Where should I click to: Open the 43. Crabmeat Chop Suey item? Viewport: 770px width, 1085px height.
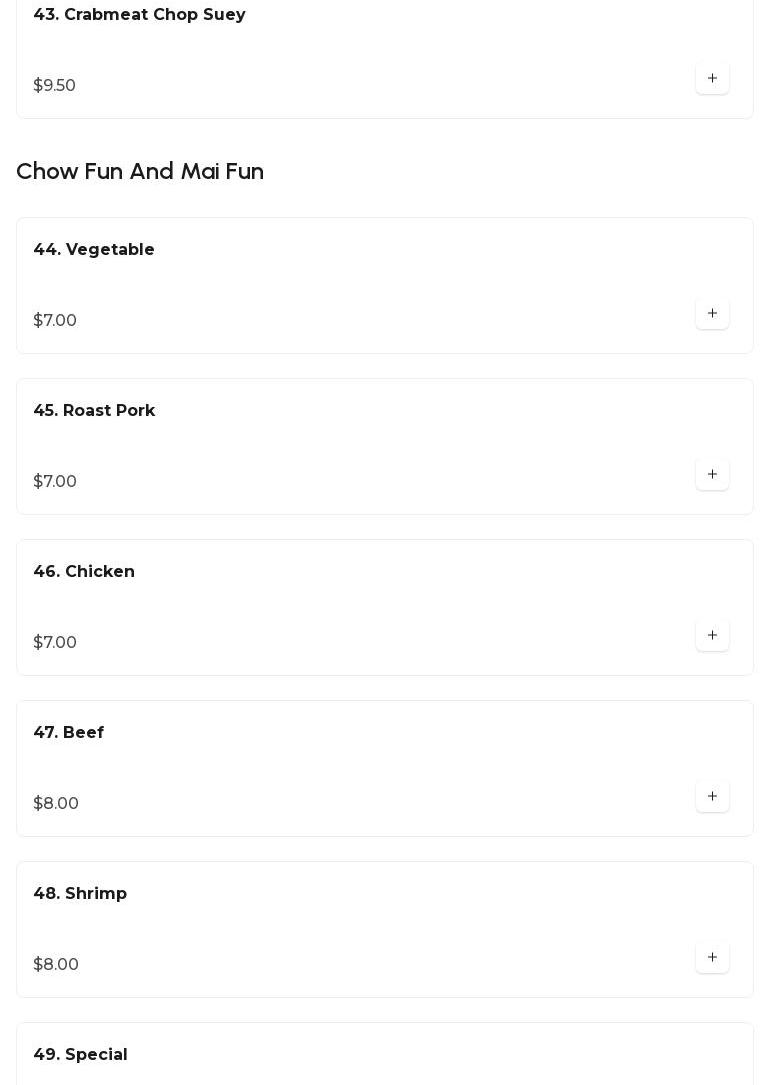pos(139,15)
